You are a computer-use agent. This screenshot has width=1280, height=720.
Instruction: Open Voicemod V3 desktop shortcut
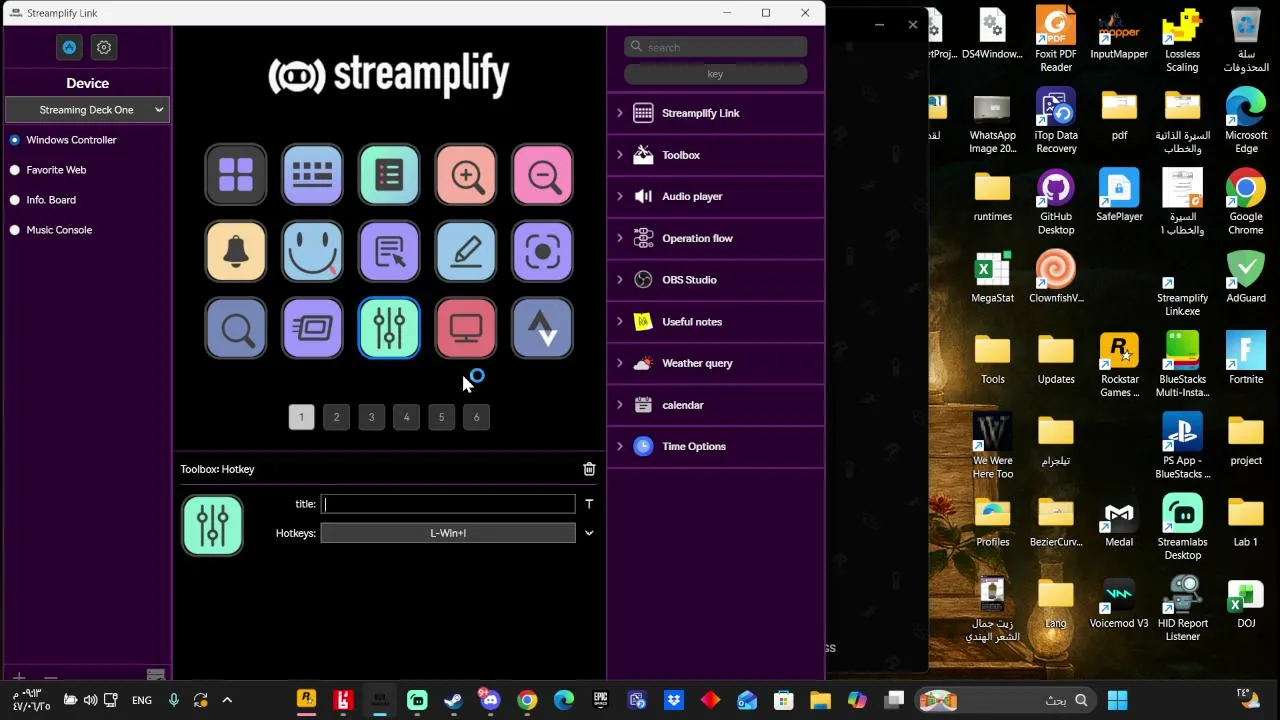click(x=1119, y=603)
